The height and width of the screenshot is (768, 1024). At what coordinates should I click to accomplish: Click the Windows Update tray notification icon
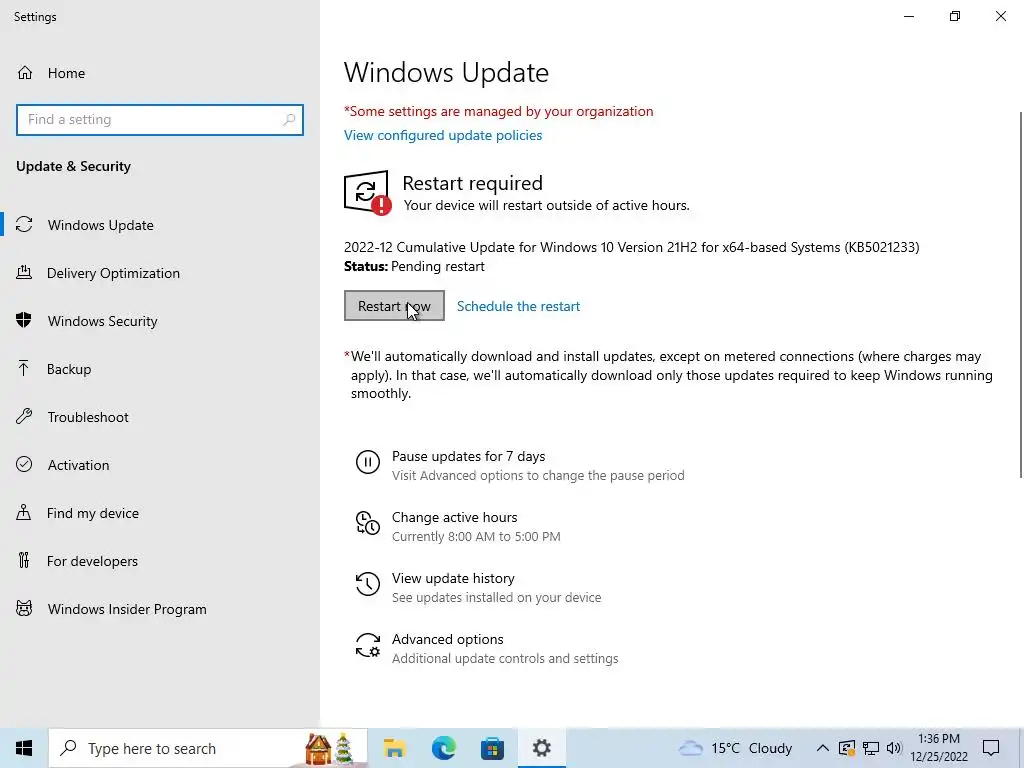click(x=847, y=748)
